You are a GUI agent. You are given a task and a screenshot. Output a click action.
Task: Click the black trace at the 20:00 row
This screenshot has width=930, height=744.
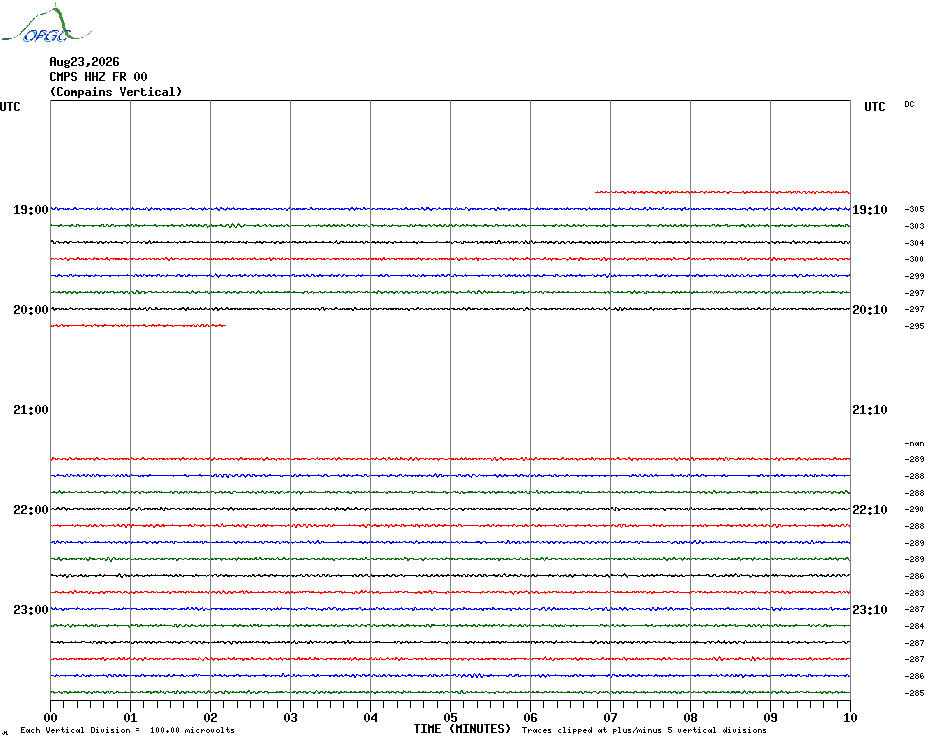[x=450, y=309]
